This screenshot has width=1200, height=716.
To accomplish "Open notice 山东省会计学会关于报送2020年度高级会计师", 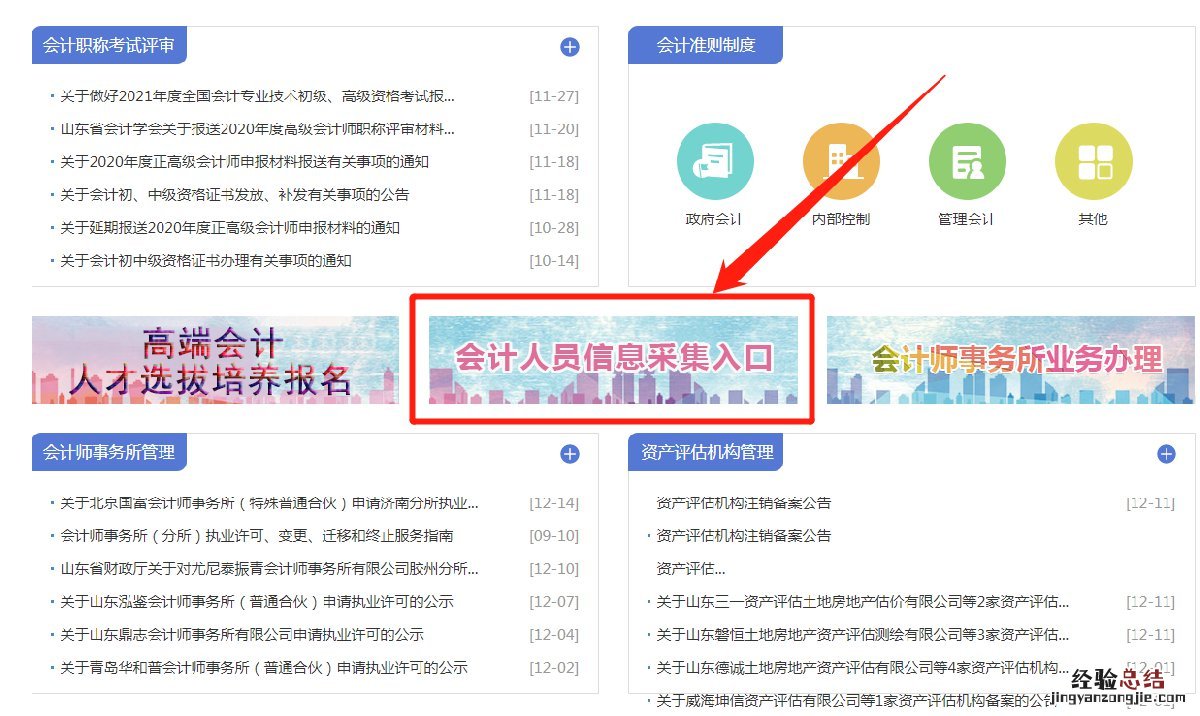I will pyautogui.click(x=258, y=129).
